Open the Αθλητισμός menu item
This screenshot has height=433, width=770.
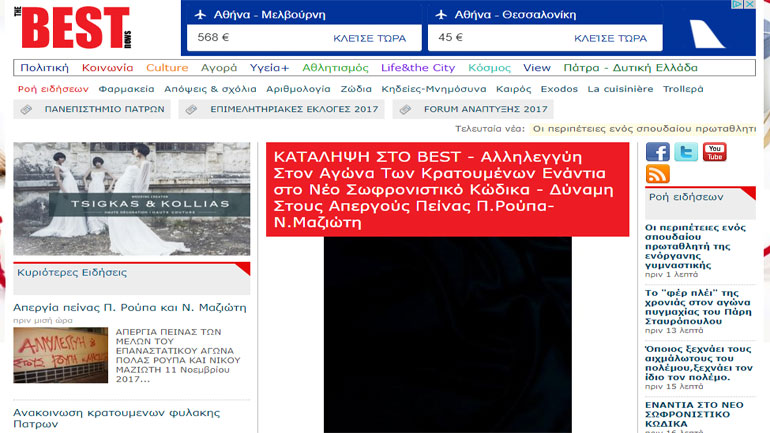pos(335,68)
